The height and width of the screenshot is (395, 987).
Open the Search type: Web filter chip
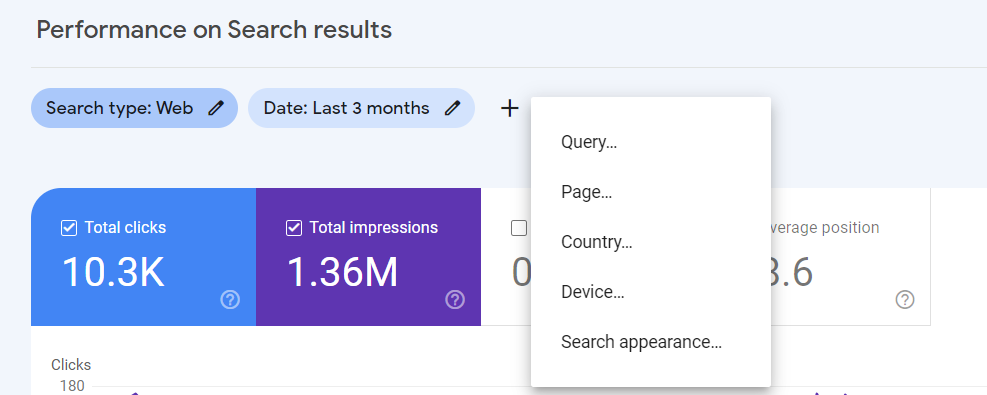point(134,108)
